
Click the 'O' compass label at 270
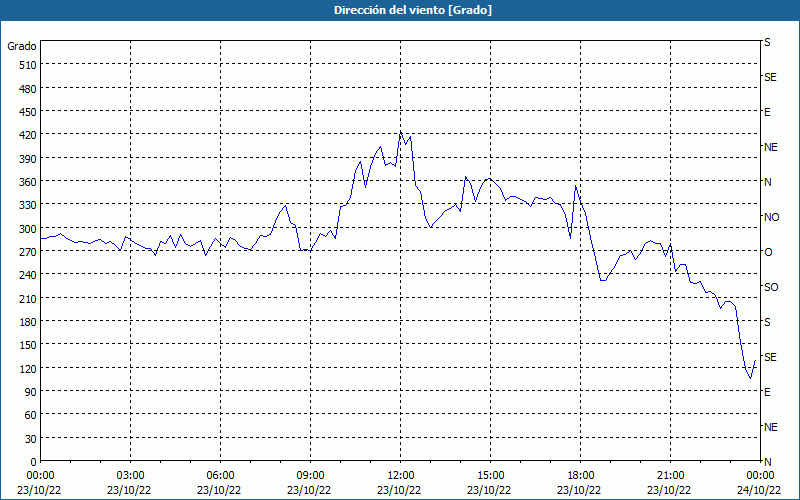(x=768, y=252)
